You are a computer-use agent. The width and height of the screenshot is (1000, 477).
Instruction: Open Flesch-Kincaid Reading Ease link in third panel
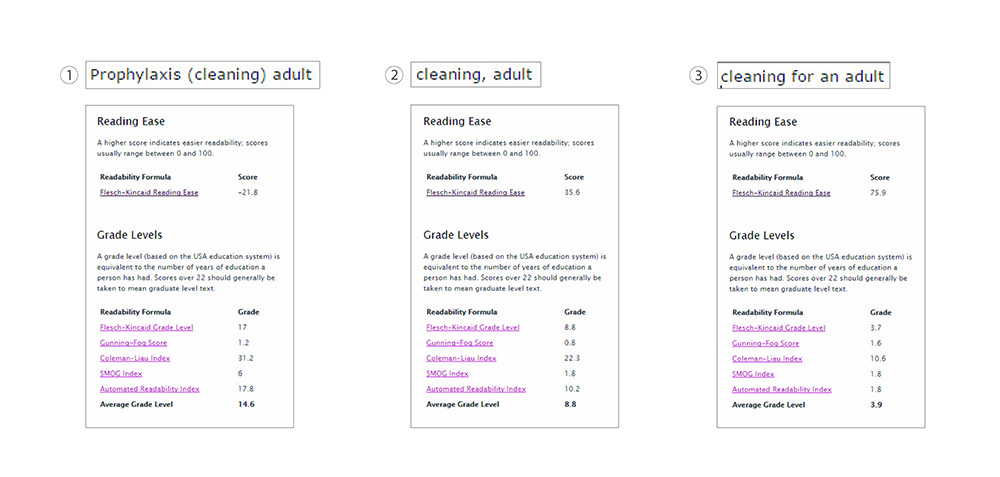[x=781, y=193]
